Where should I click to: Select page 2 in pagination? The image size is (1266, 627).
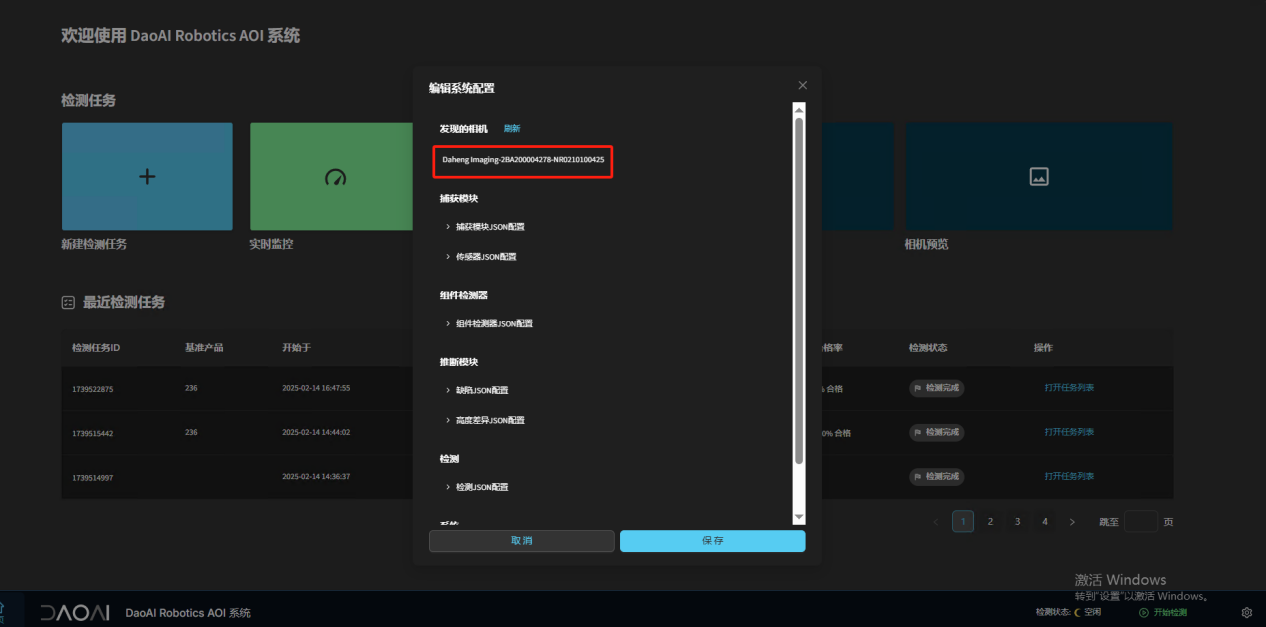990,522
